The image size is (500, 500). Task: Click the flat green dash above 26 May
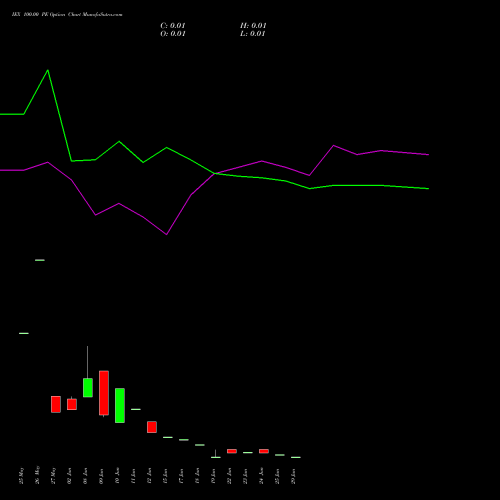(40, 260)
